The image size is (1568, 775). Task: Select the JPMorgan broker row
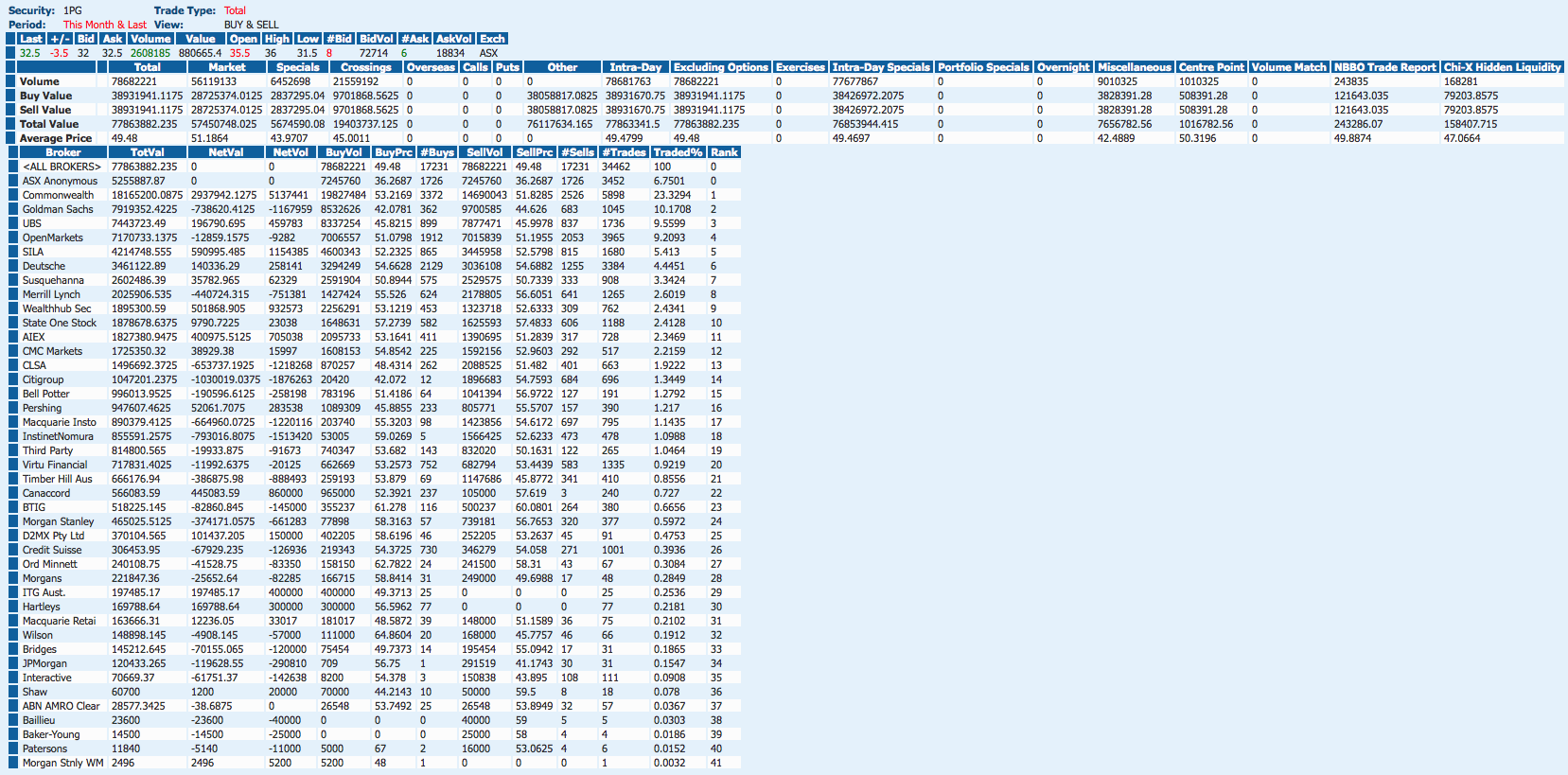pyautogui.click(x=374, y=663)
